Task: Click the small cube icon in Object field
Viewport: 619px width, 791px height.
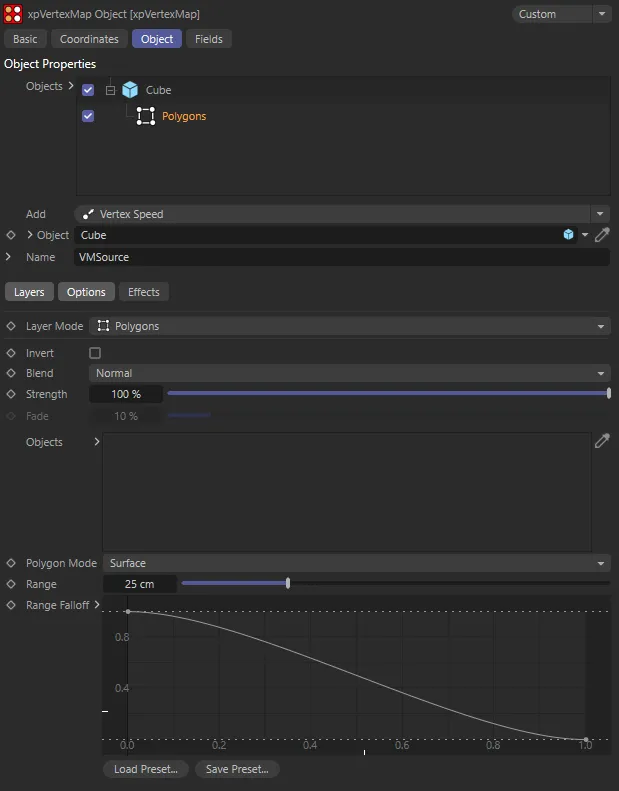Action: (568, 235)
